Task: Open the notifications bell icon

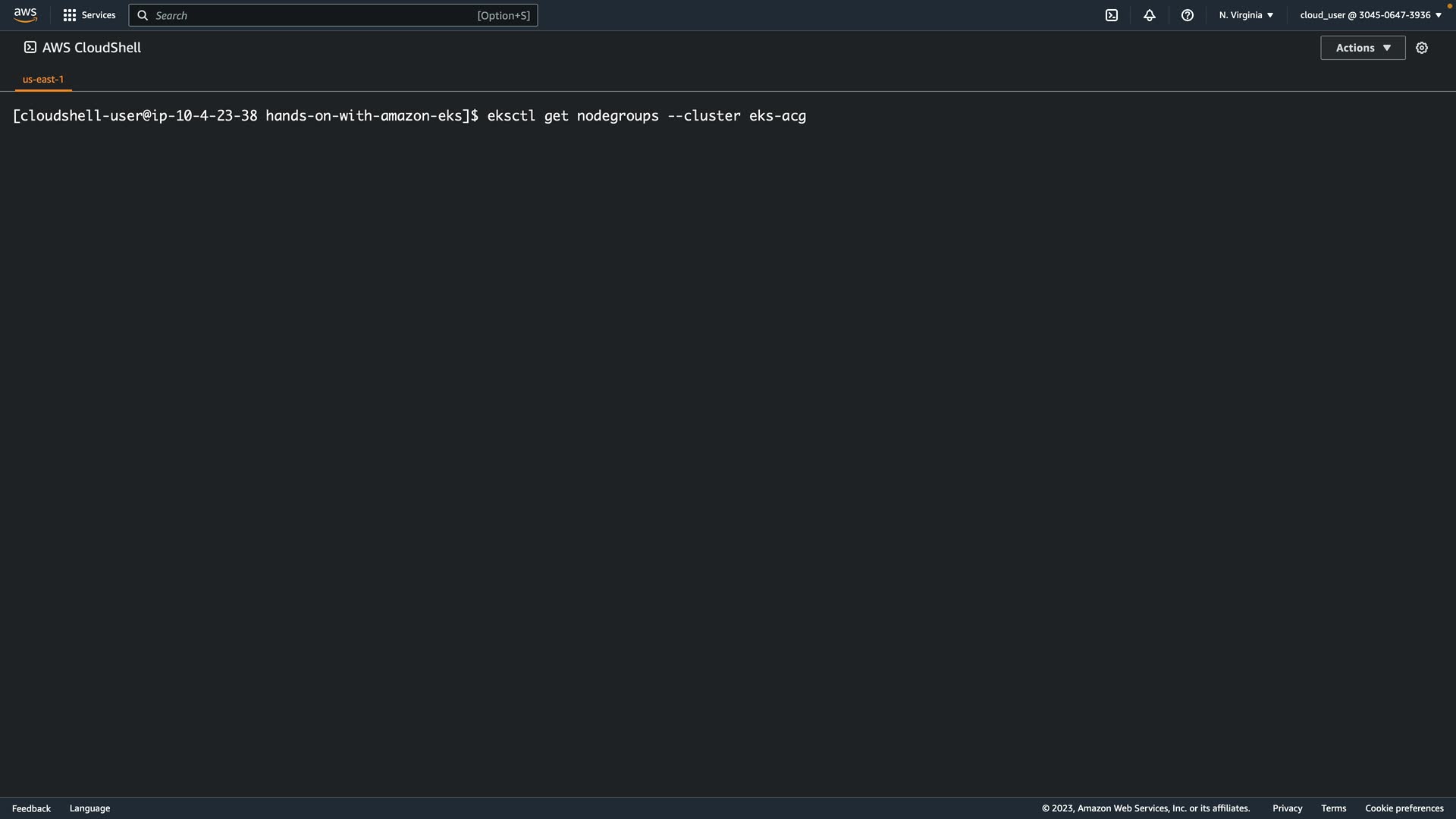Action: click(x=1149, y=15)
